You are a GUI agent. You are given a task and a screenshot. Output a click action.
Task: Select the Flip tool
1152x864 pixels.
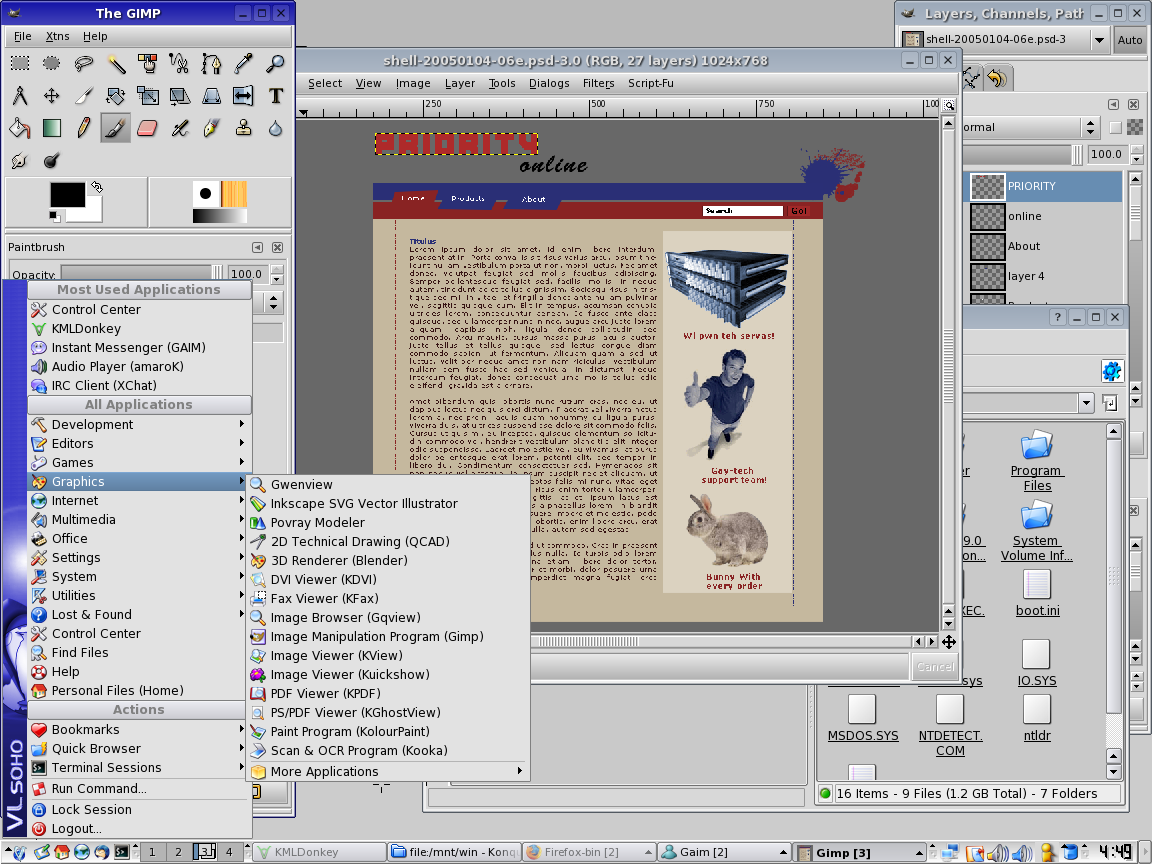[x=243, y=96]
